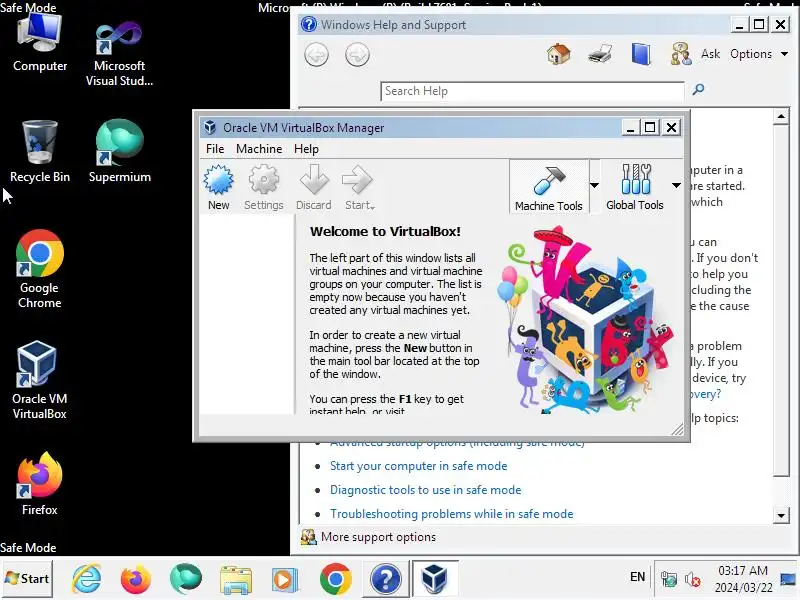
Task: Click the Help window scrollbar down arrow
Action: 781,515
